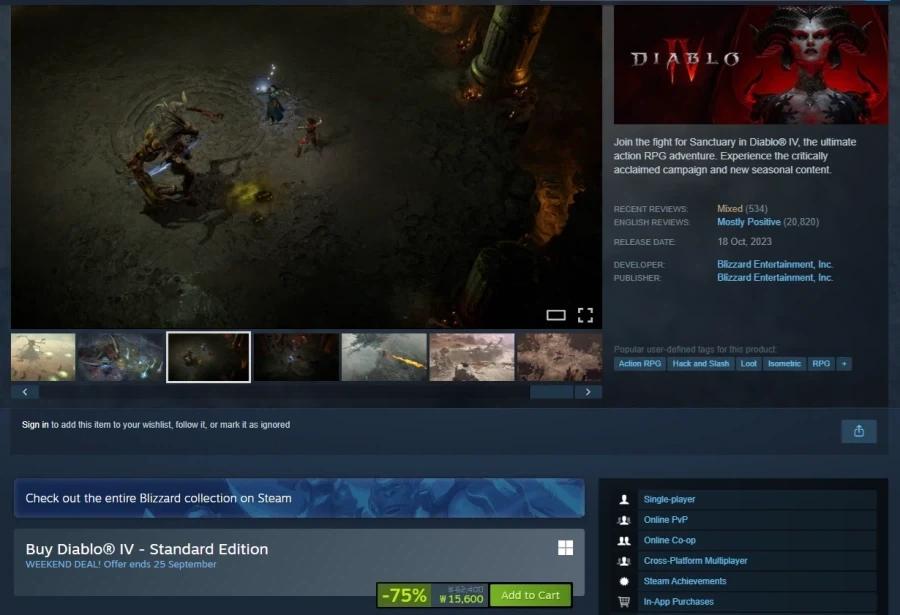Open the Blizzard Entertainment developer link
The width and height of the screenshot is (900, 615).
tap(775, 264)
